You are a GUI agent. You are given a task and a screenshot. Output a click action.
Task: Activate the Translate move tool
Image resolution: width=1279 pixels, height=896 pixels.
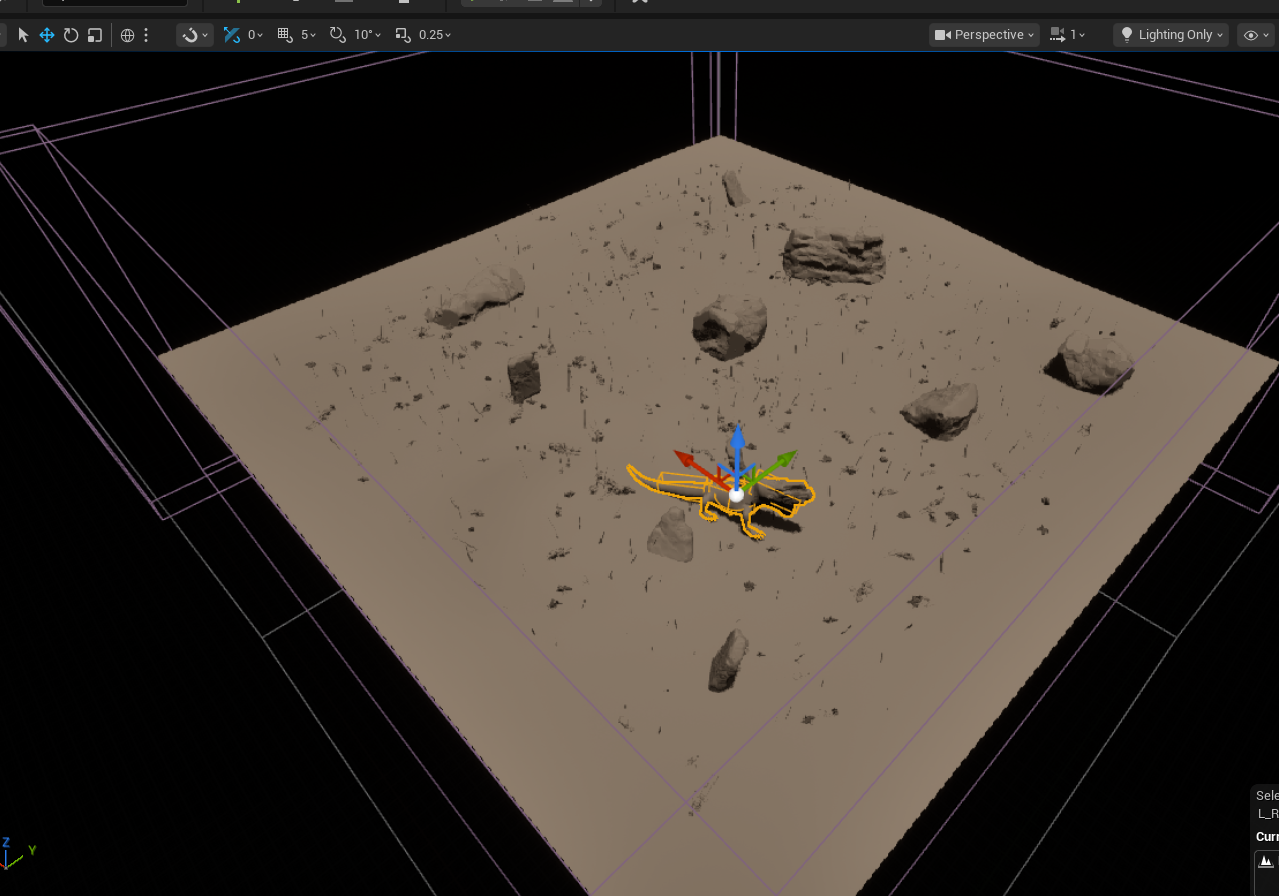[47, 35]
